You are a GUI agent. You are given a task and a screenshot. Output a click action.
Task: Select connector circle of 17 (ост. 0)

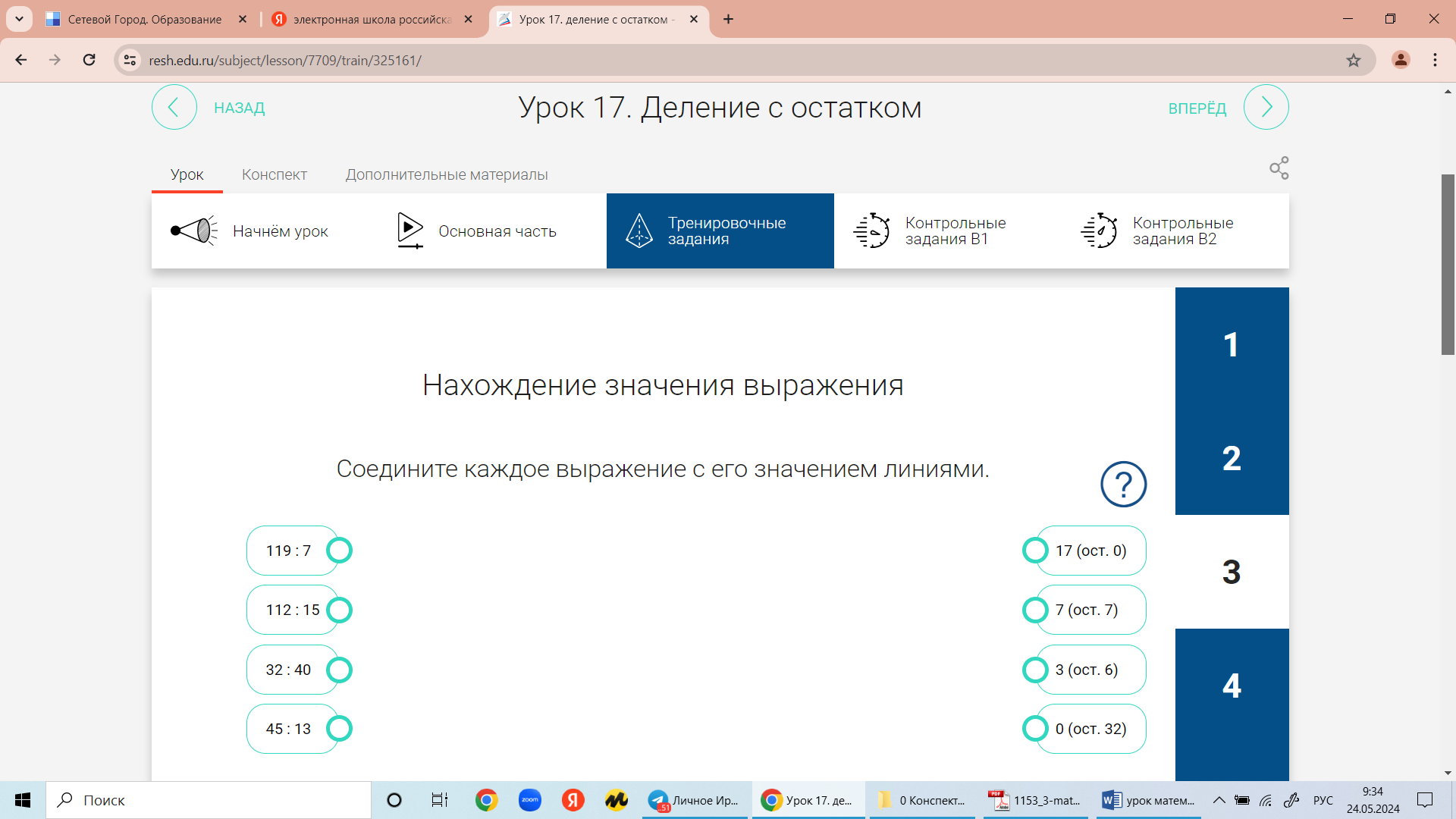point(1035,551)
